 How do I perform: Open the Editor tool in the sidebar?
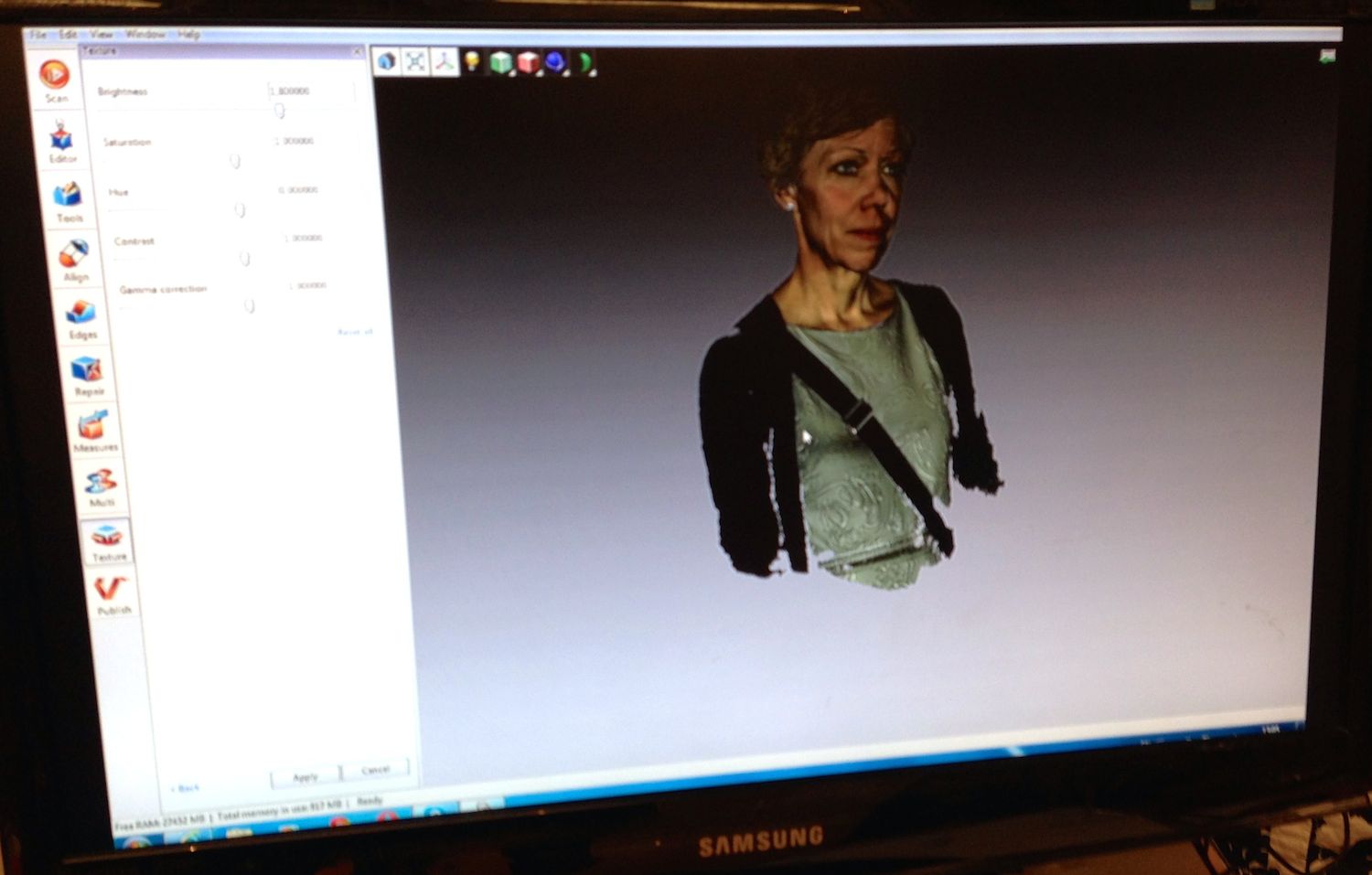click(x=61, y=140)
